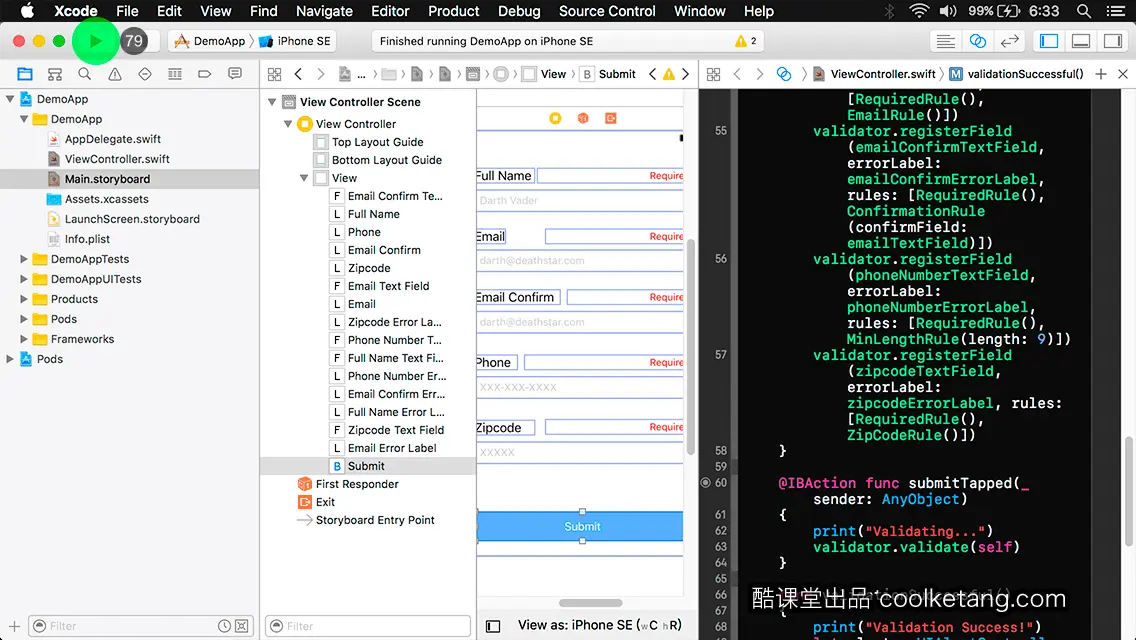Toggle breakpoint at line 60 gutter circle
Screen dimensions: 1136x640
(705, 483)
